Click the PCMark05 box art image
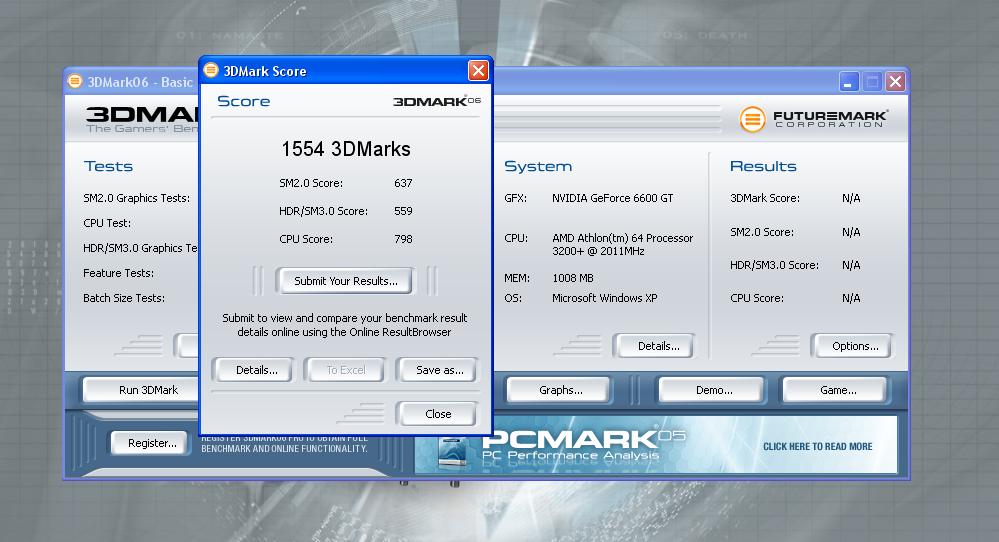This screenshot has height=542, width=999. (452, 451)
